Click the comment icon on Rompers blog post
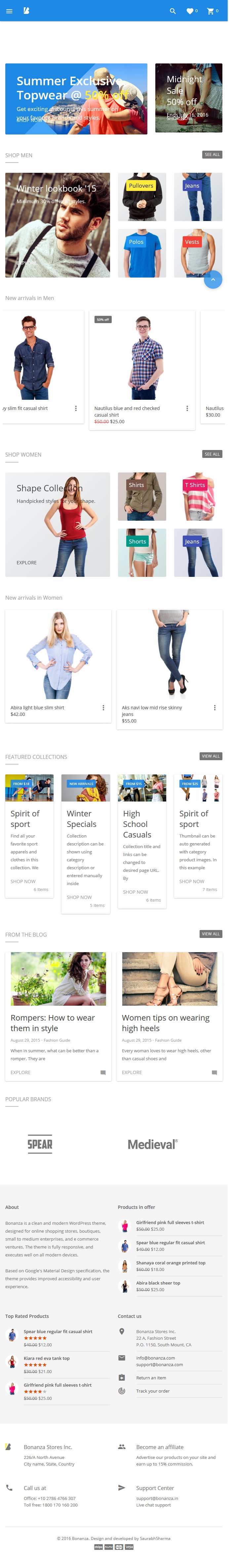This screenshot has width=229, height=1568. point(103,1073)
